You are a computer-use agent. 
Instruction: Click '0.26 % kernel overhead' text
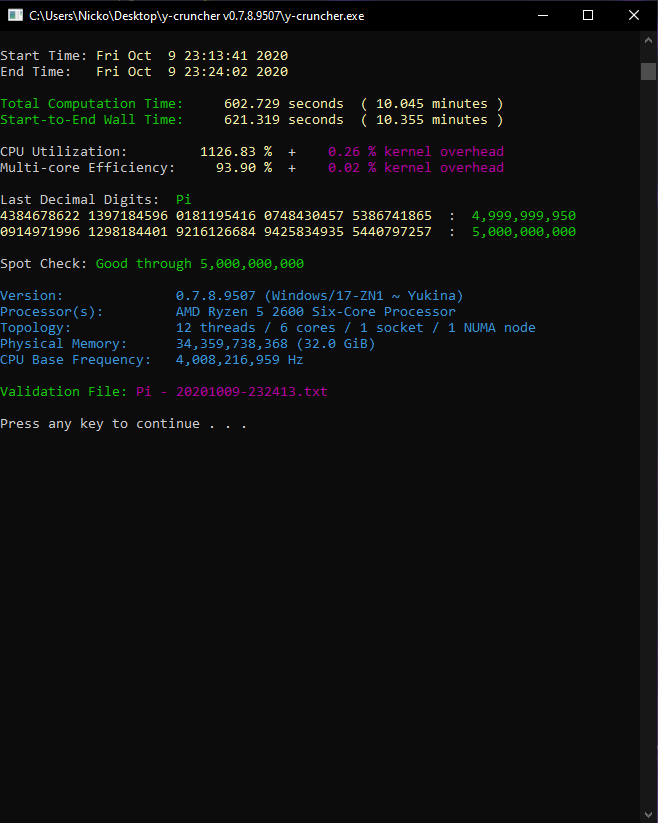point(416,152)
